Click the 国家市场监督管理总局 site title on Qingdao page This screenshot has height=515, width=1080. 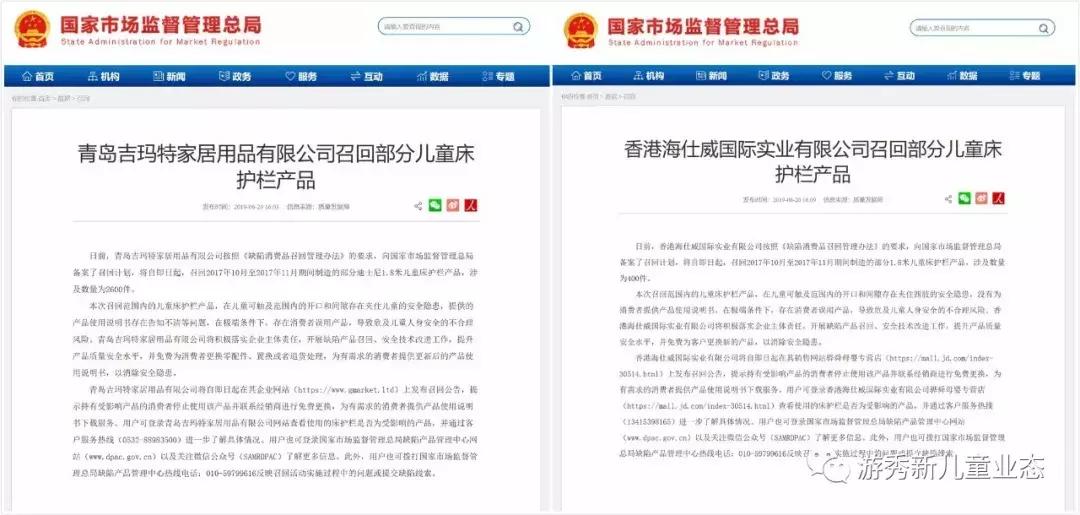tap(160, 25)
